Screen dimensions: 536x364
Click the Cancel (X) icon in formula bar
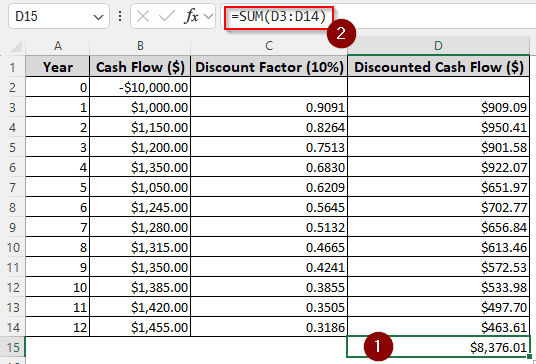coord(143,16)
